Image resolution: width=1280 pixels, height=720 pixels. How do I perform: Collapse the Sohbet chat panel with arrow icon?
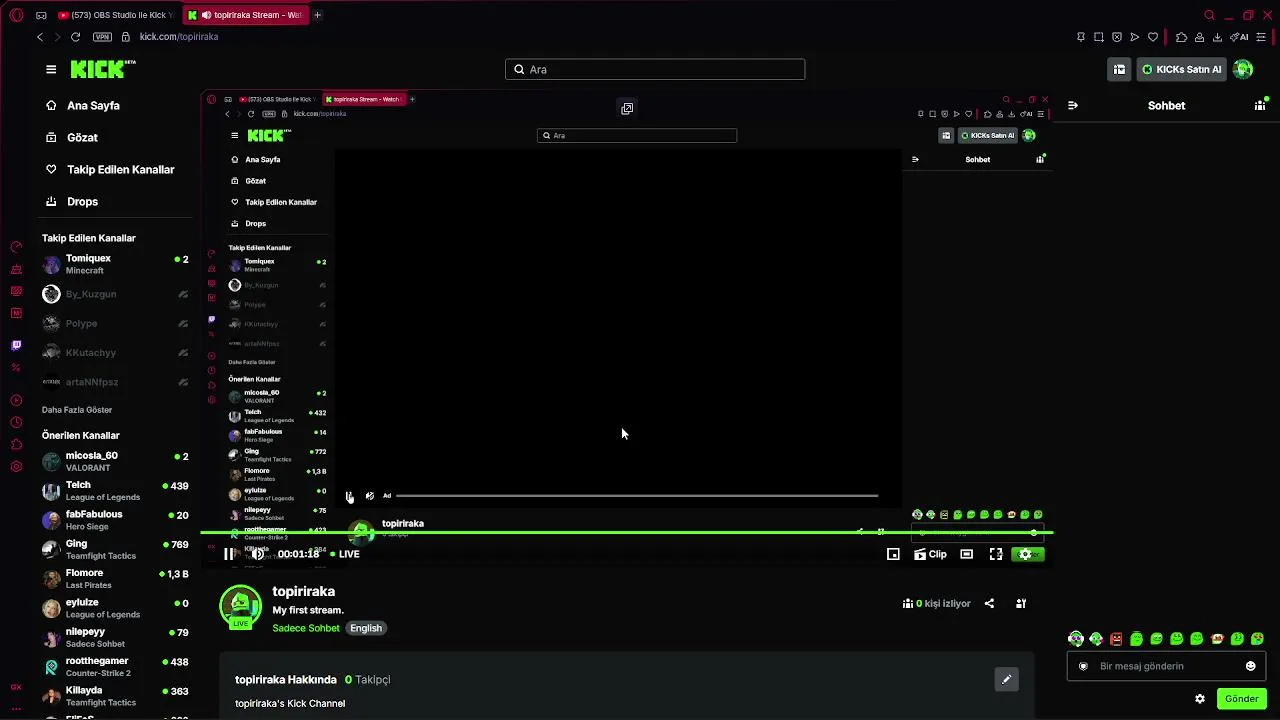[1073, 105]
